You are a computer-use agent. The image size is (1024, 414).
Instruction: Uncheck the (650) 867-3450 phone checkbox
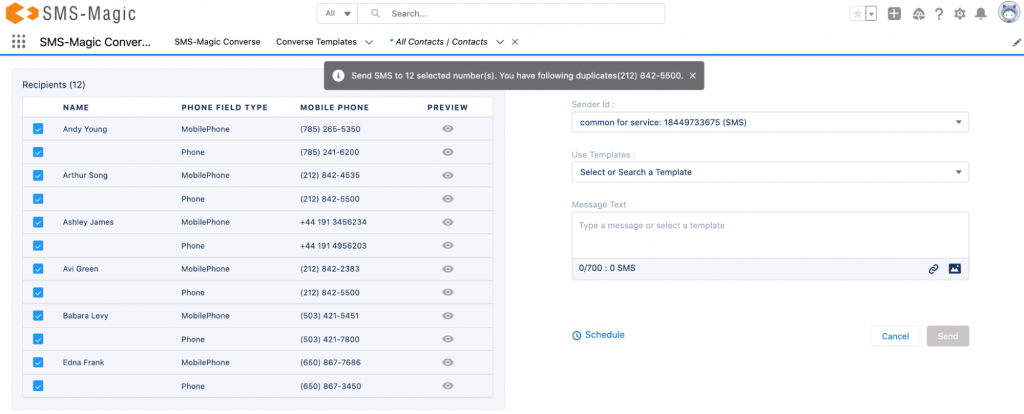click(38, 386)
